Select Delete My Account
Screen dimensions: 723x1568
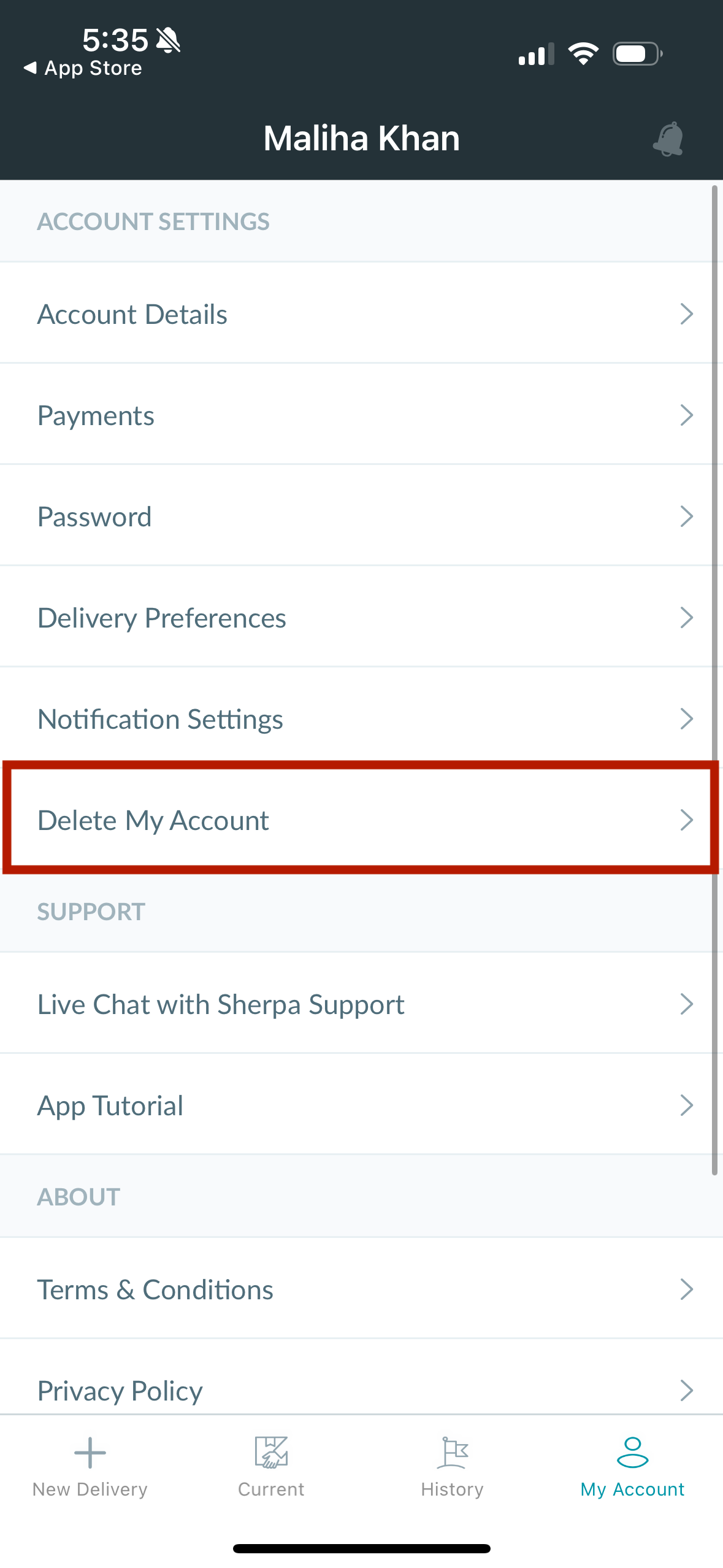pyautogui.click(x=361, y=820)
